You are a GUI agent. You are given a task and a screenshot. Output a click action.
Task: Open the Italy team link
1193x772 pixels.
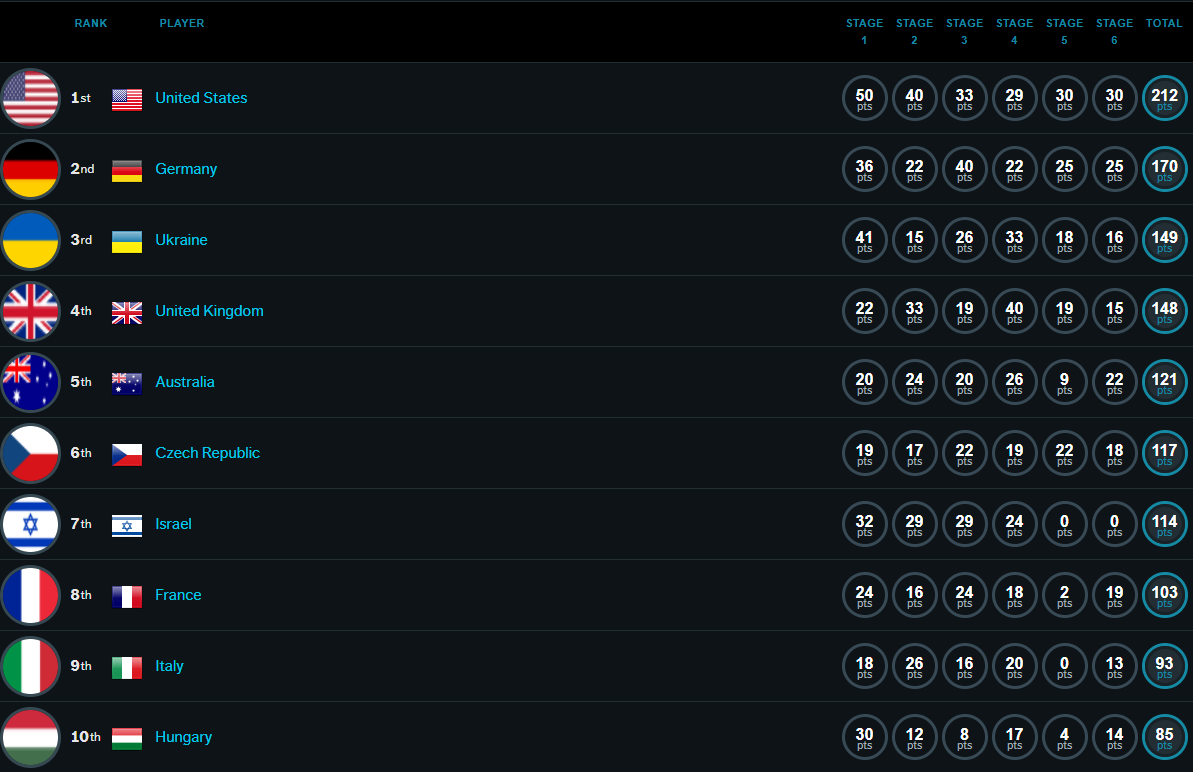pos(169,666)
